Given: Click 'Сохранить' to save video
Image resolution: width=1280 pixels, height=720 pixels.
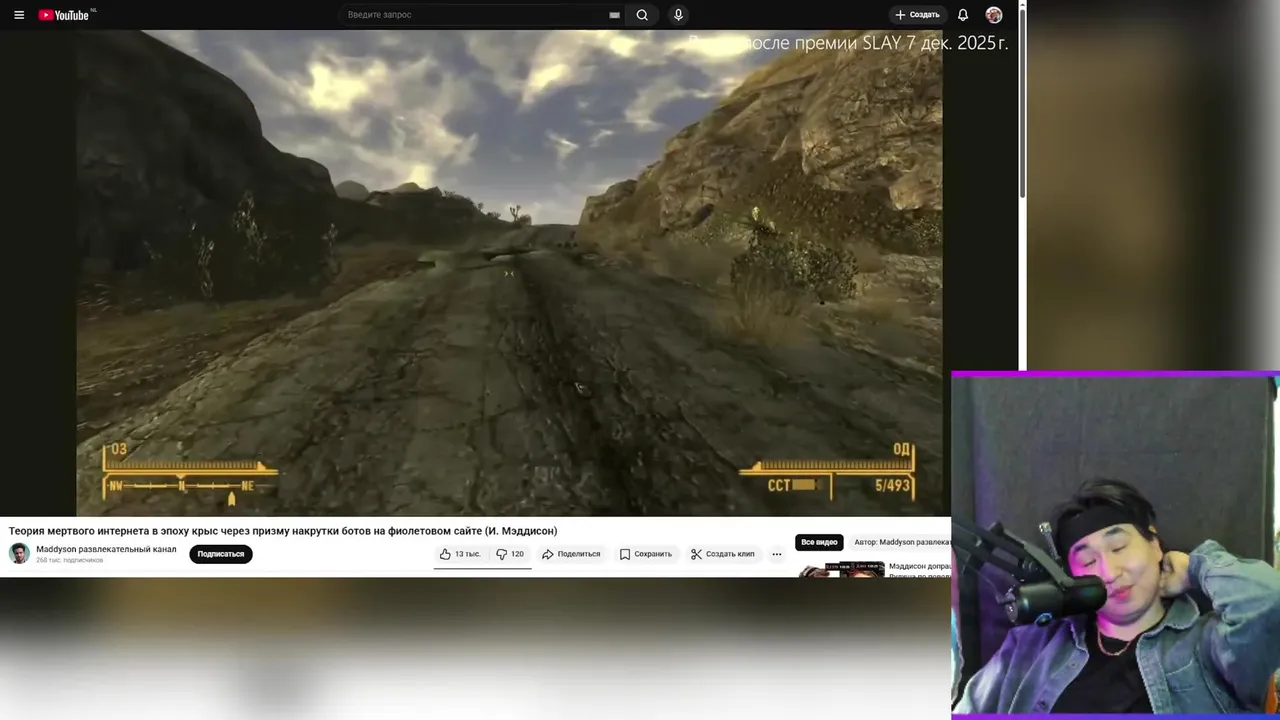Looking at the screenshot, I should [x=645, y=554].
